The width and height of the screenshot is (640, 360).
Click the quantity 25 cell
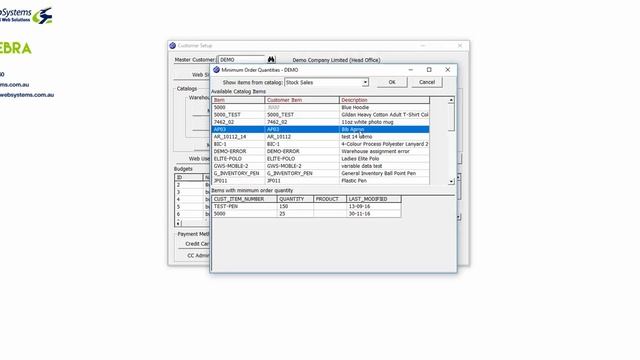[x=295, y=214]
